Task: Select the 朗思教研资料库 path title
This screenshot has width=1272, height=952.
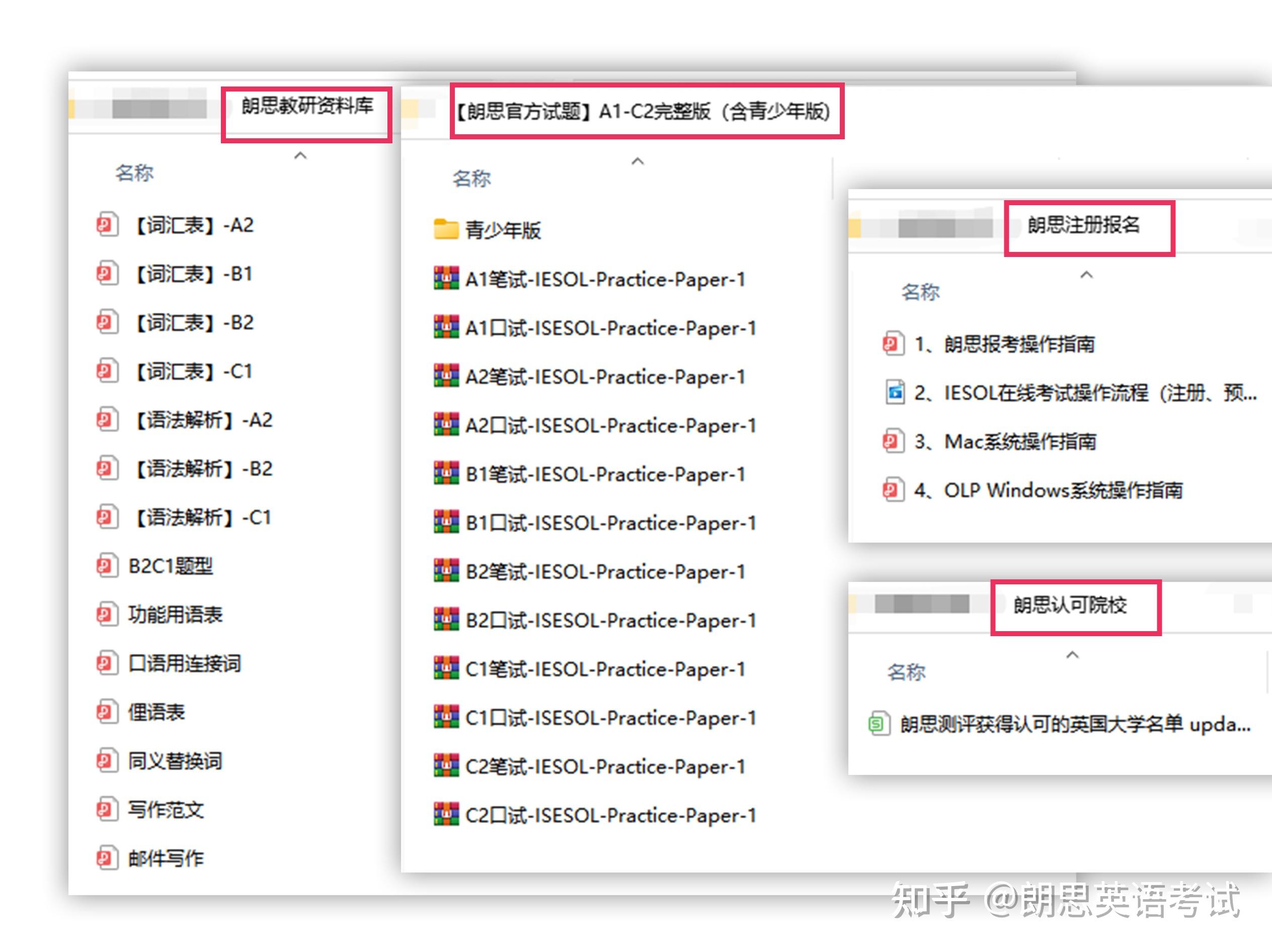Action: [307, 106]
